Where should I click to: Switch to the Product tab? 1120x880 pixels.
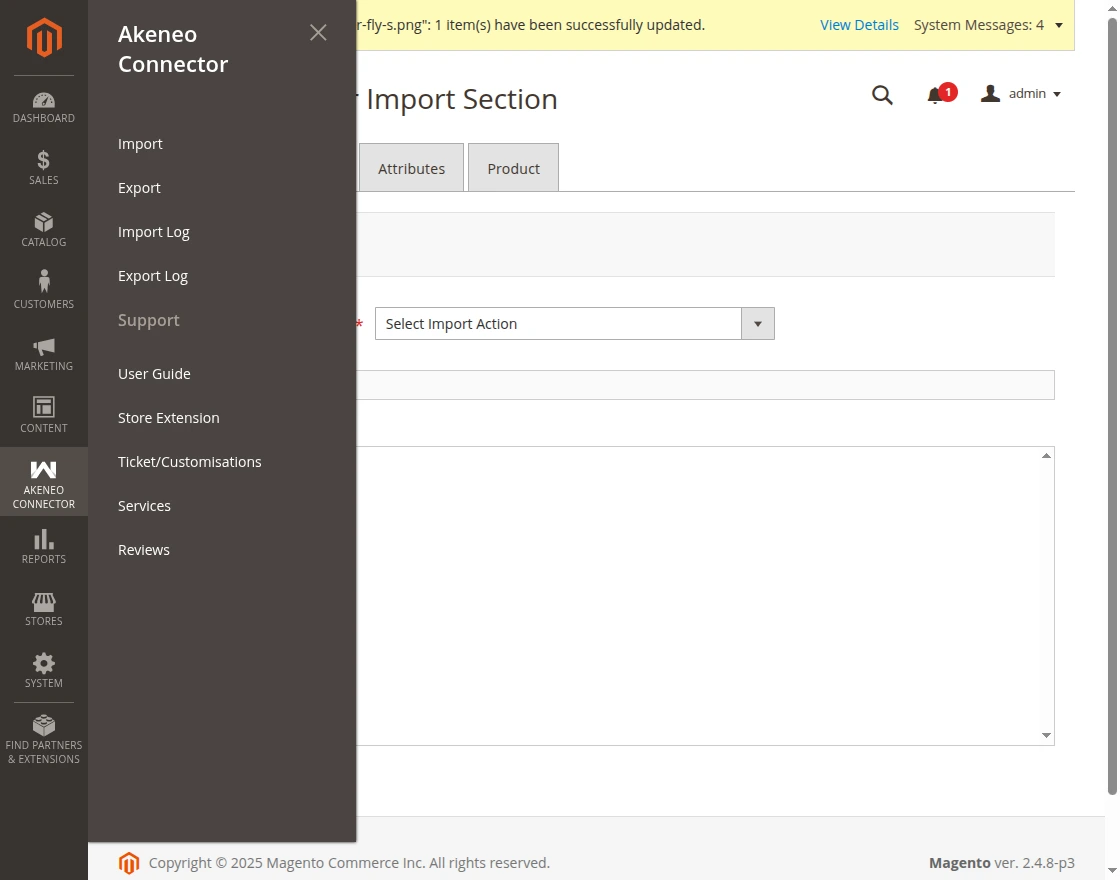(x=513, y=168)
